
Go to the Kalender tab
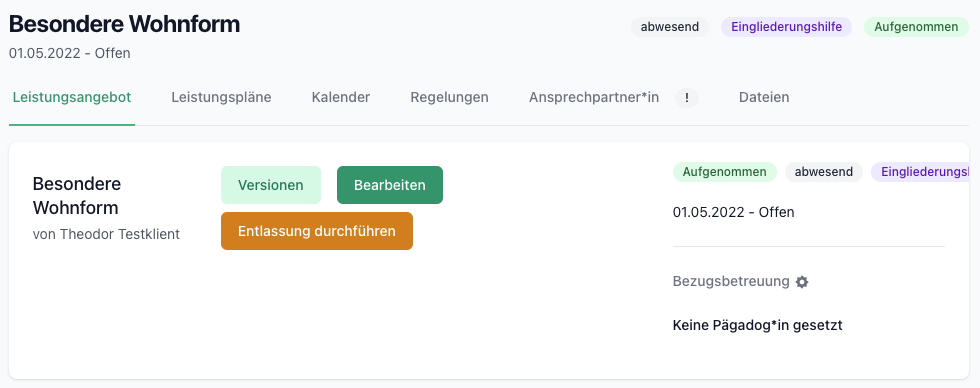point(341,97)
